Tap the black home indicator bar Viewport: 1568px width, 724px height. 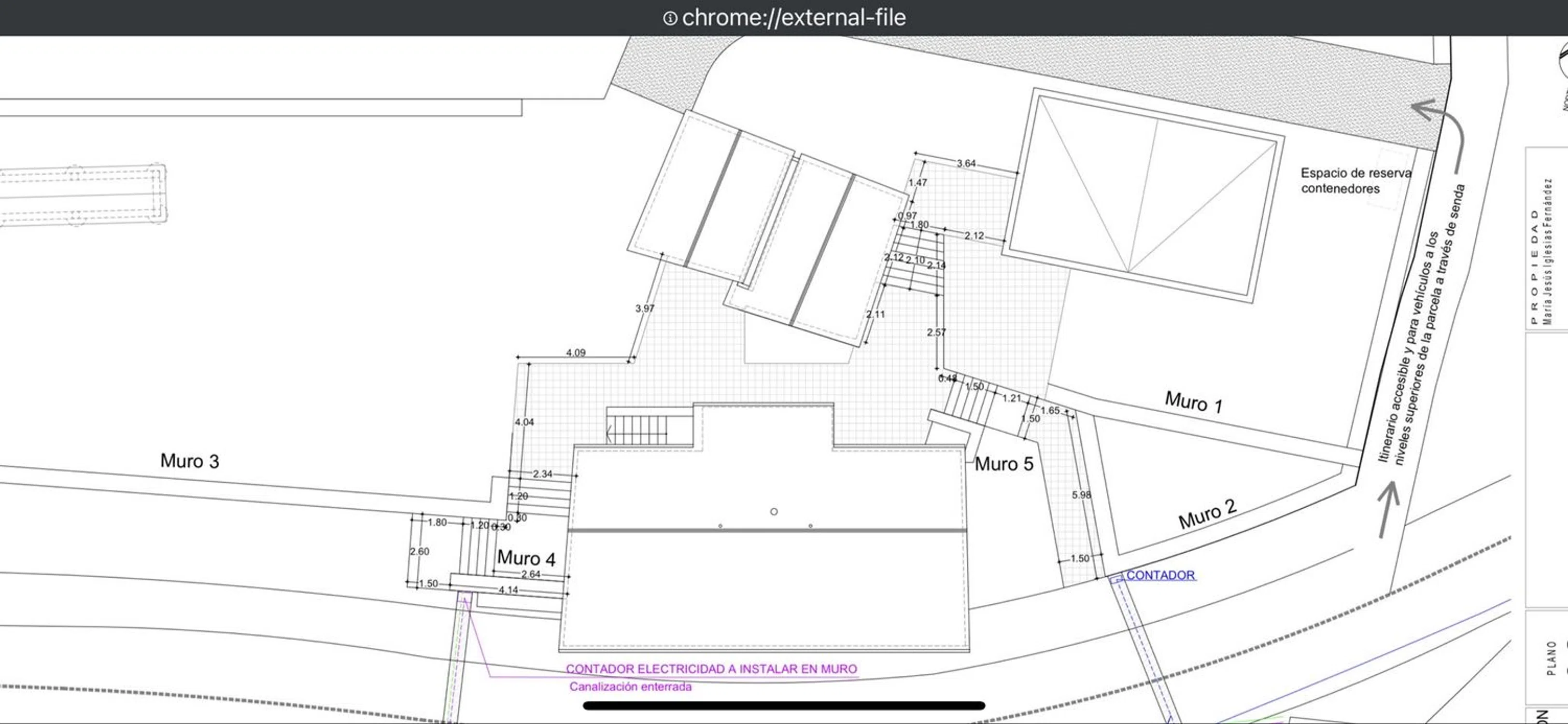click(783, 706)
